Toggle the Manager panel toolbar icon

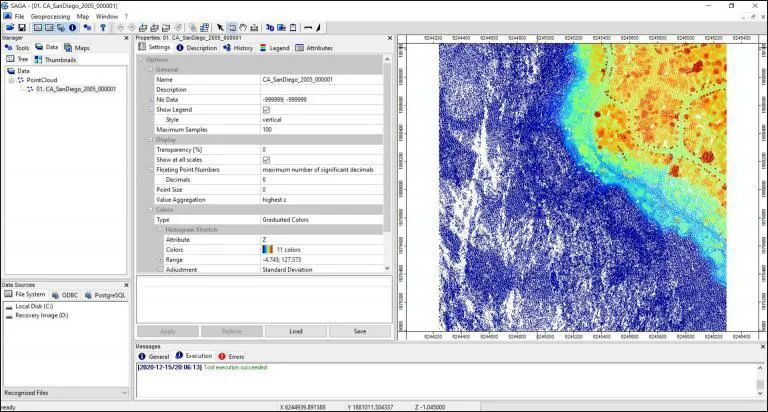point(38,28)
